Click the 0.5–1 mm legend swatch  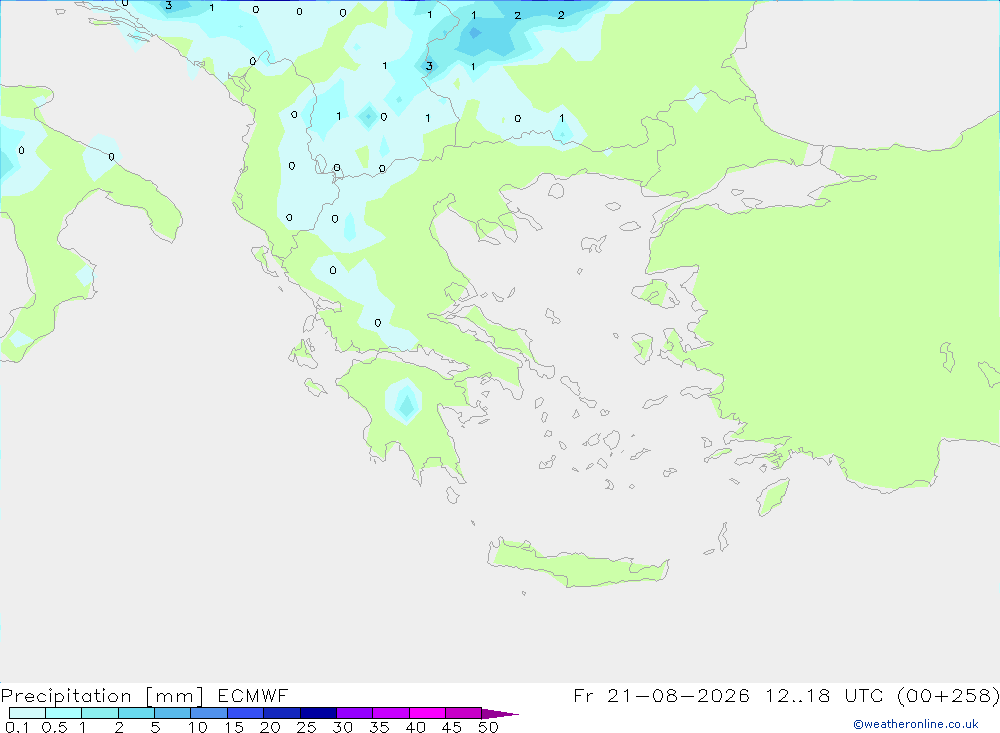[x=64, y=713]
